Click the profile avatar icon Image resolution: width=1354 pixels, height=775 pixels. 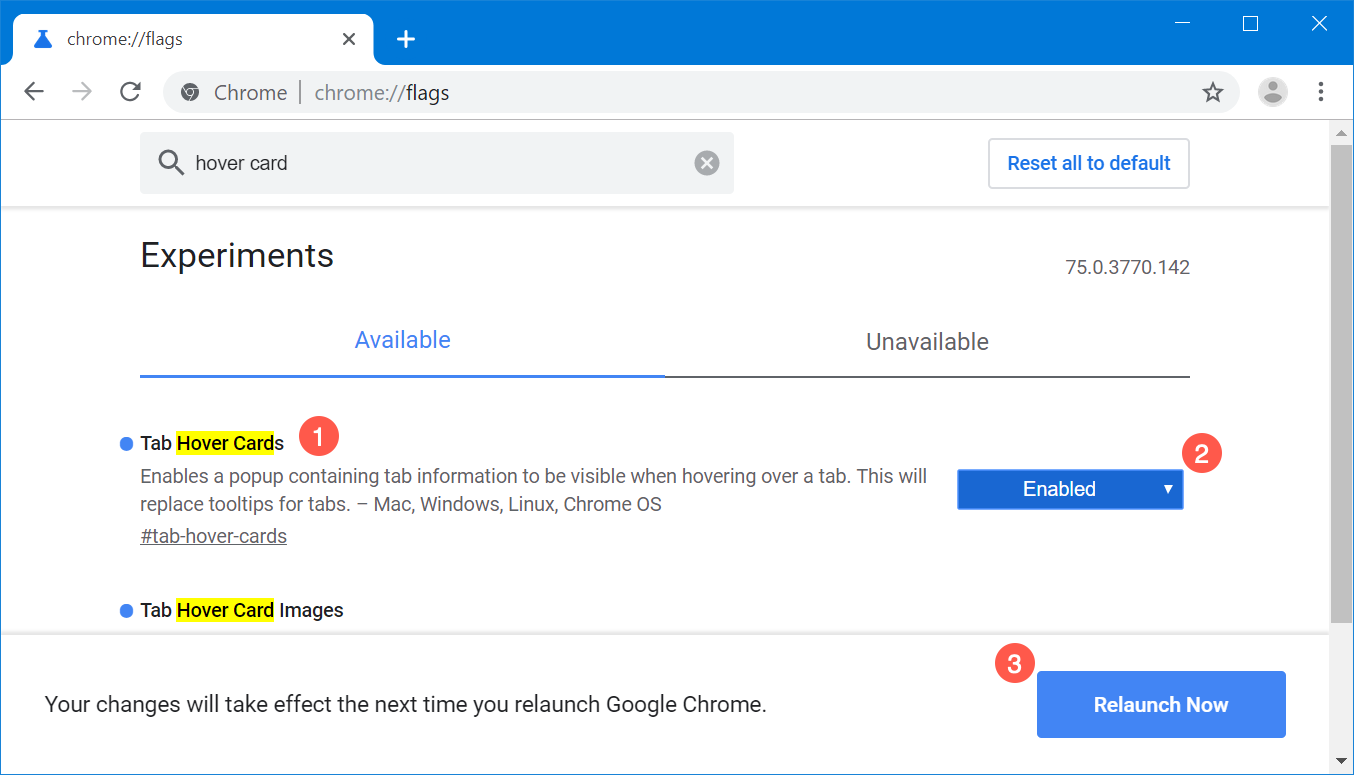coord(1272,92)
